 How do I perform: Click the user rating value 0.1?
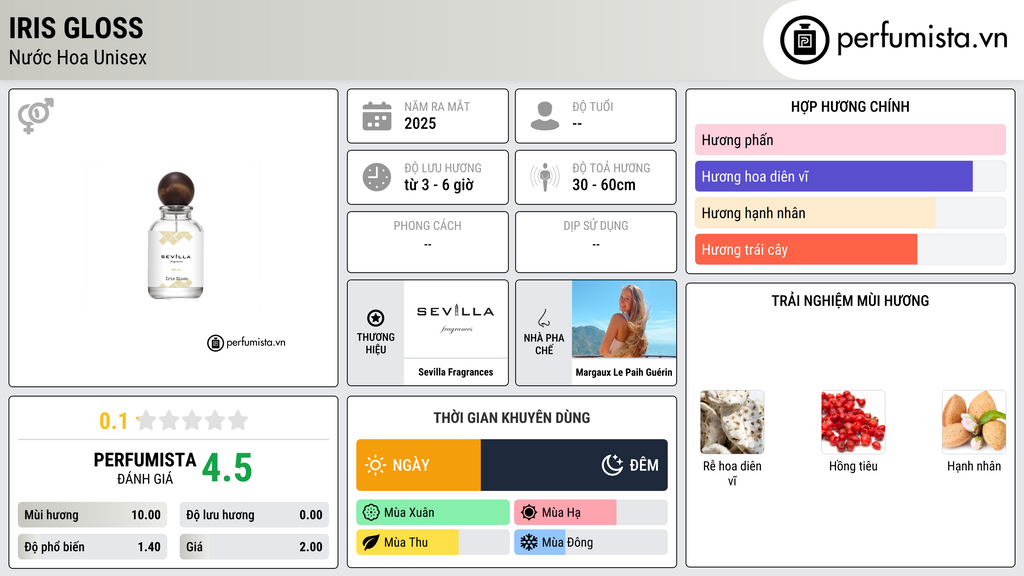point(114,421)
